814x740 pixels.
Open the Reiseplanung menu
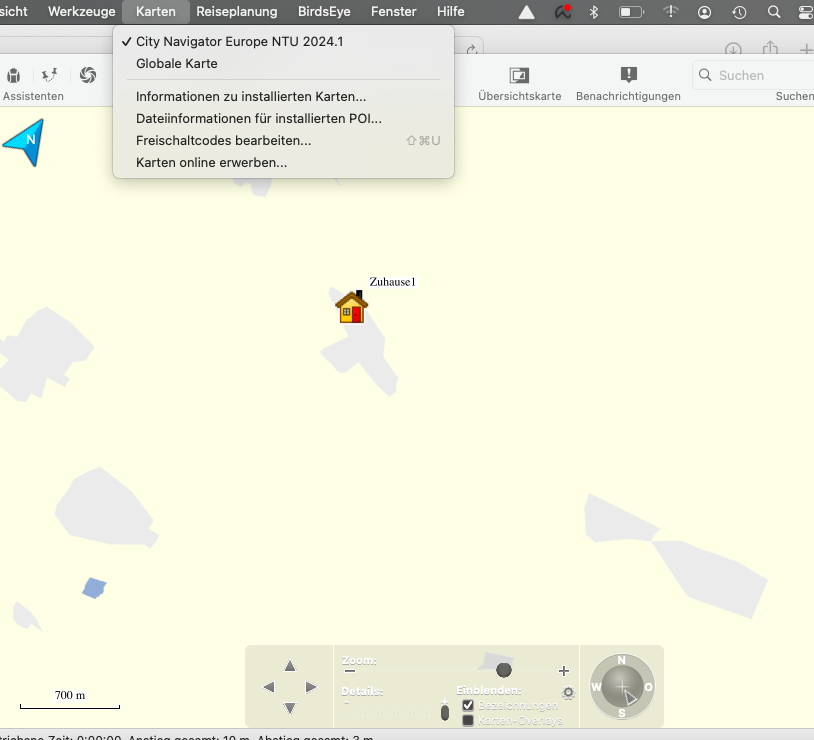(x=237, y=12)
